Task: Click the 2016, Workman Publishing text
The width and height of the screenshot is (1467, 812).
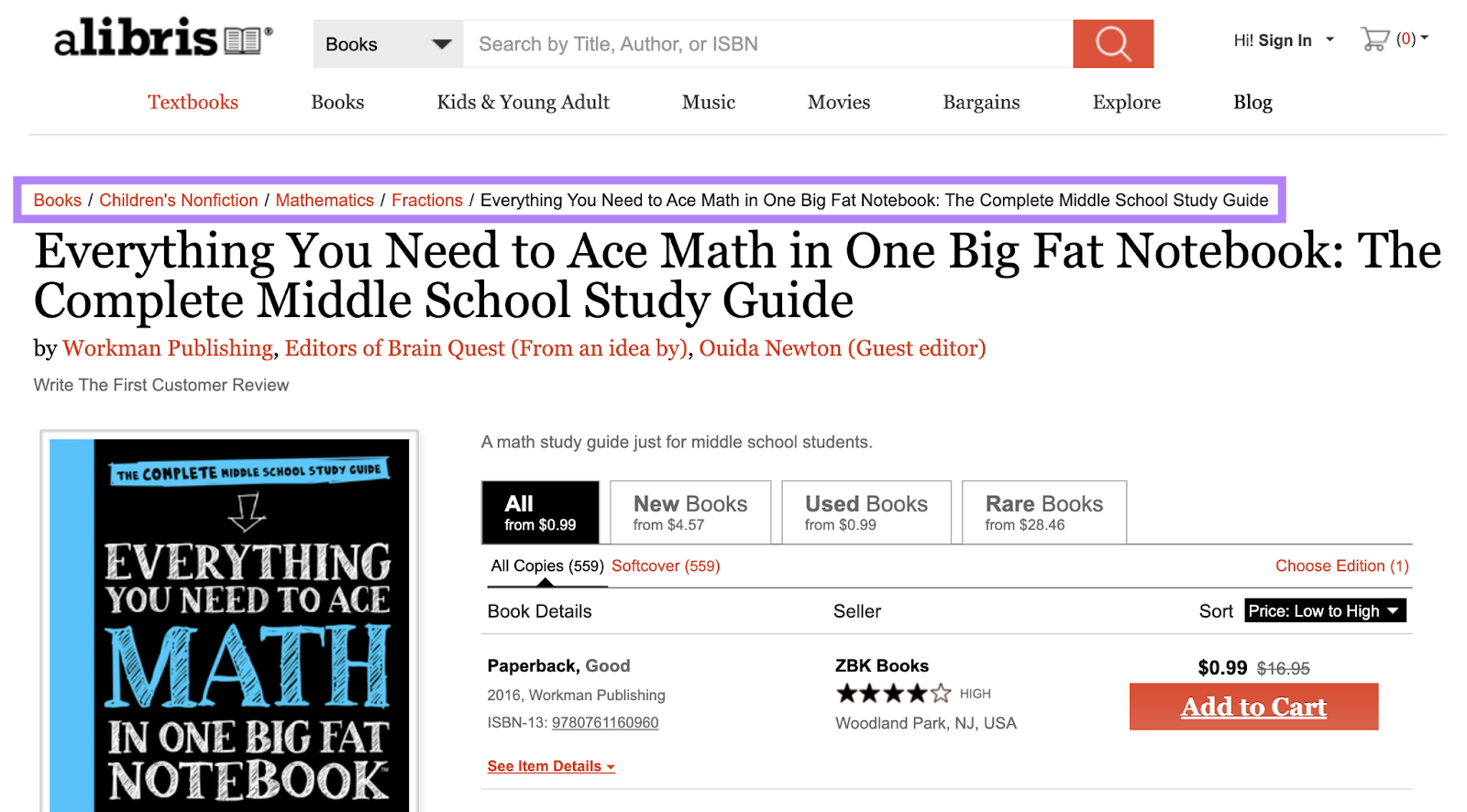Action: 576,696
